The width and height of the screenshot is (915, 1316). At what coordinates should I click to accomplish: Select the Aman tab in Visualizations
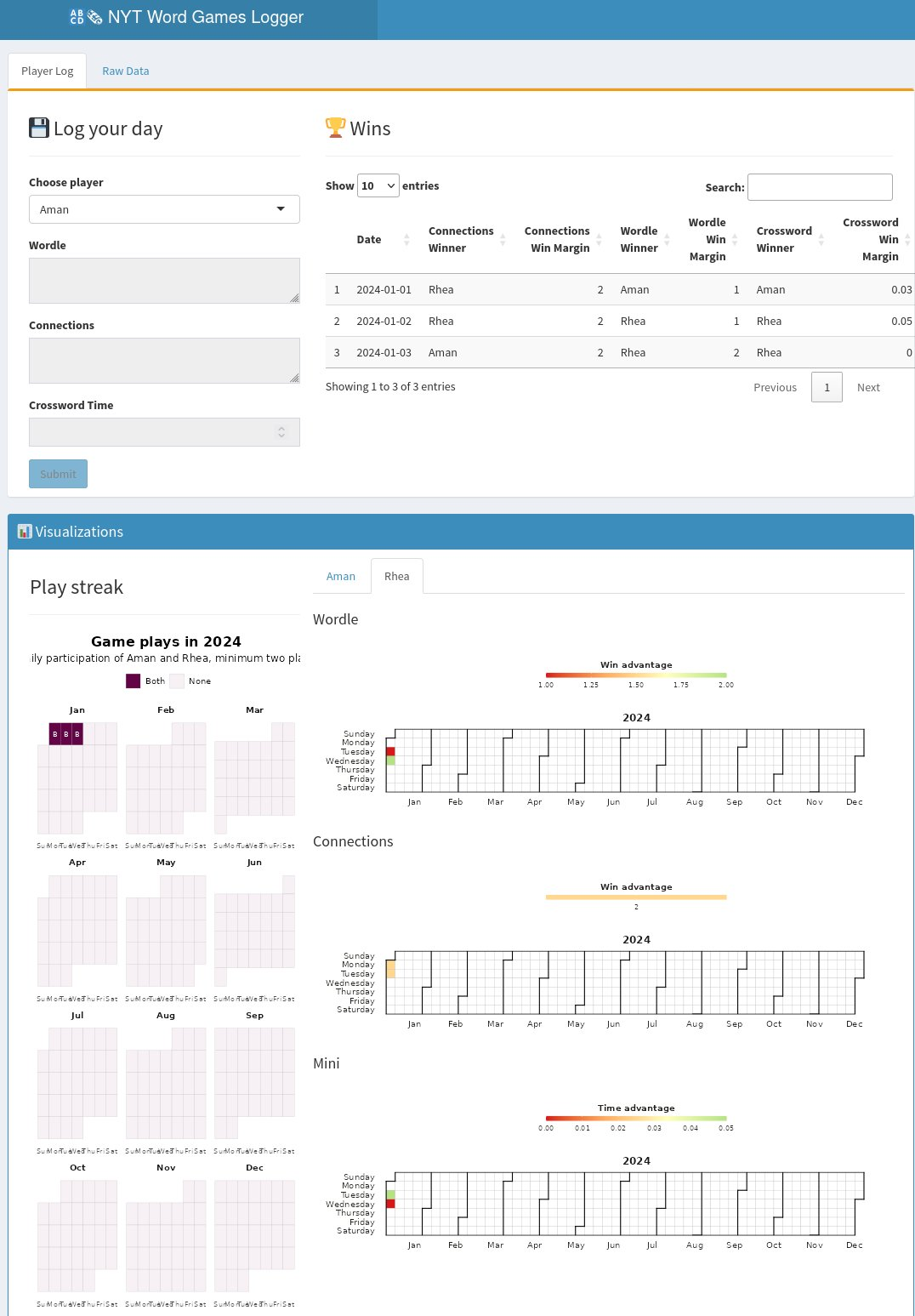(x=340, y=576)
